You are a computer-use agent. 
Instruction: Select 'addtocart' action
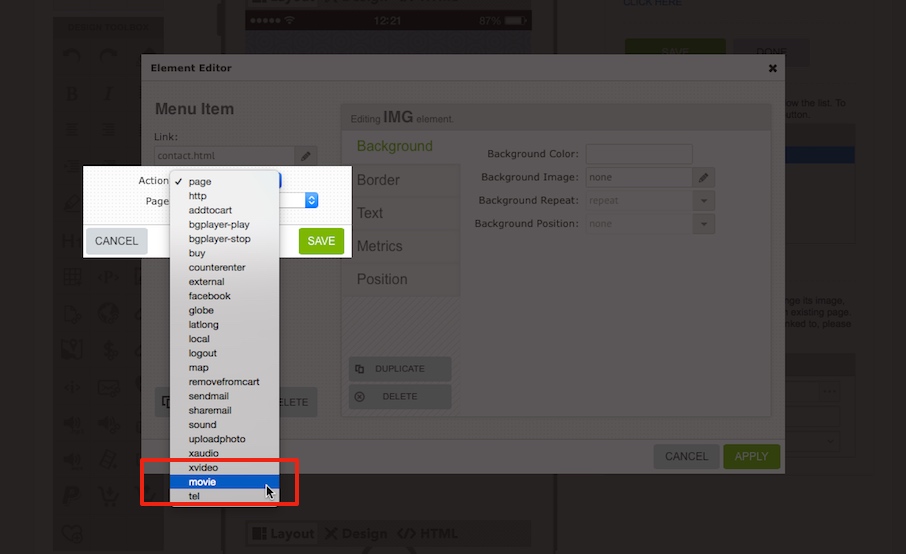pyautogui.click(x=224, y=210)
